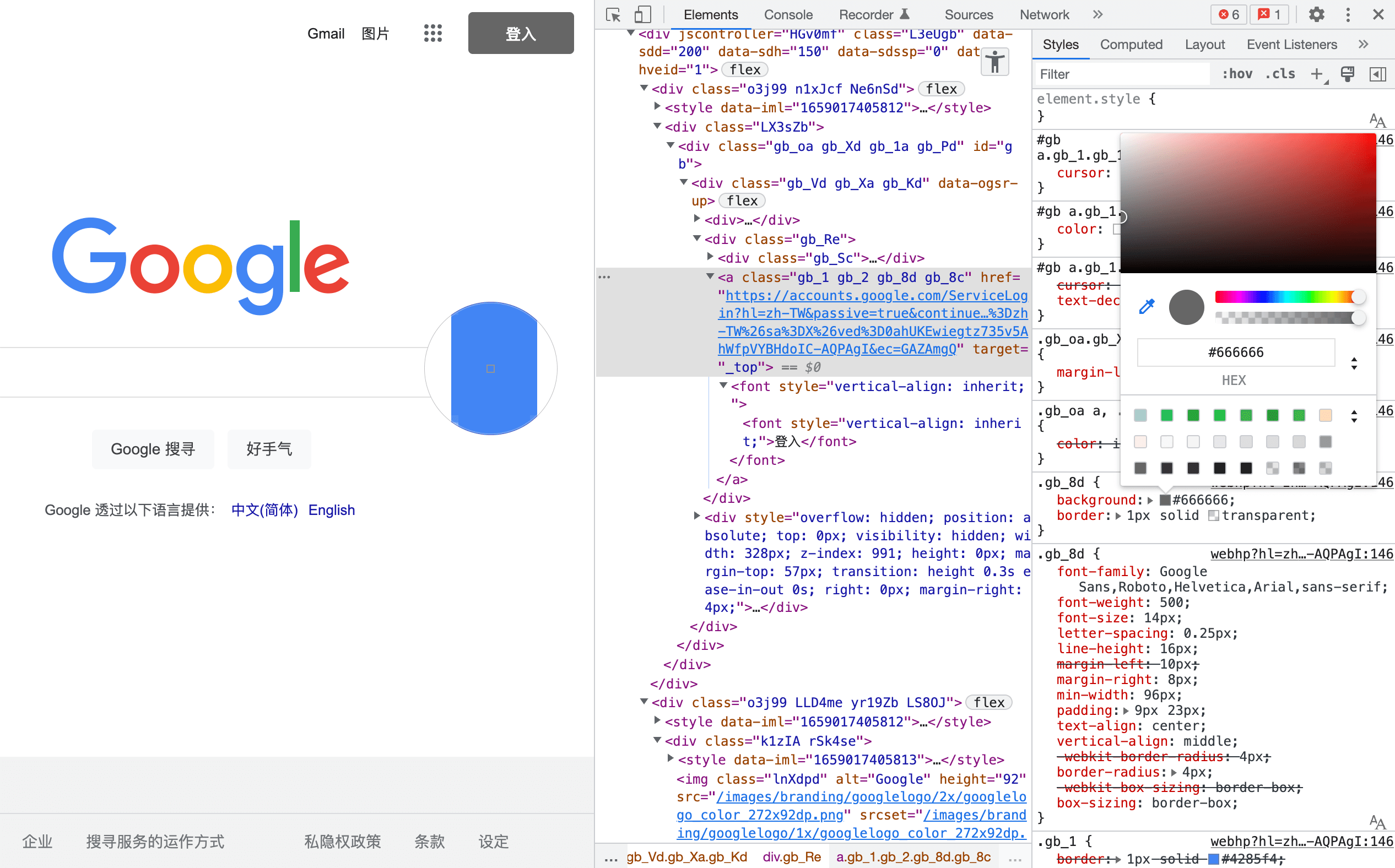1395x868 pixels.
Task: Expand the div class gb_Sc node
Action: (710, 257)
